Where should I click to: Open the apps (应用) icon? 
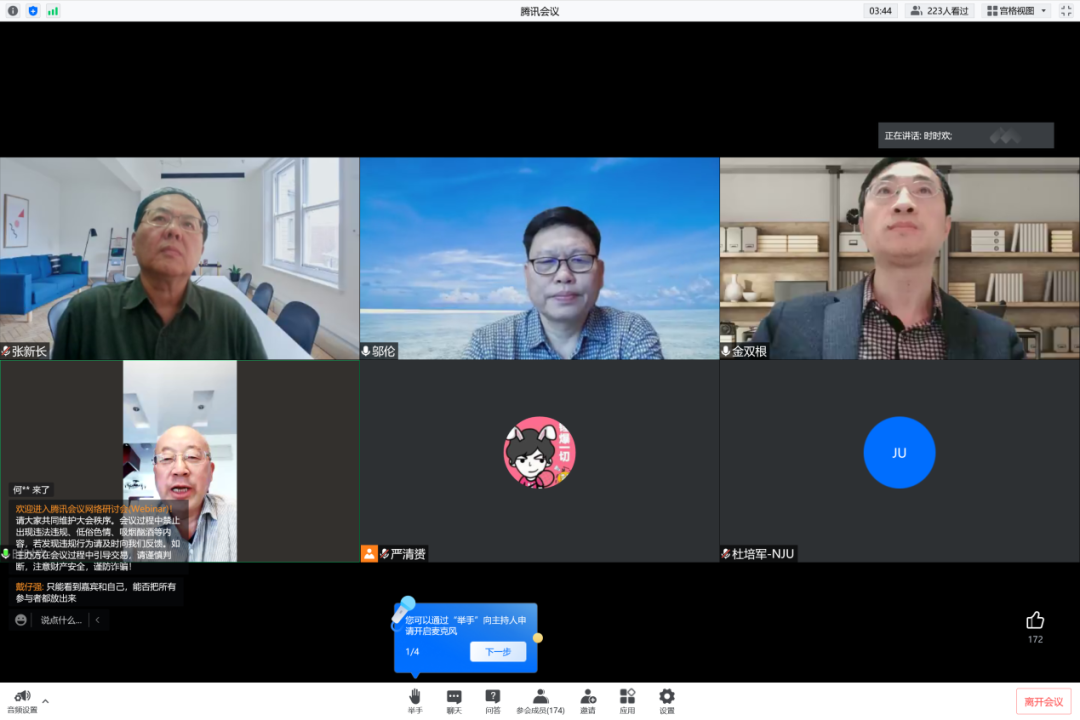click(x=627, y=696)
